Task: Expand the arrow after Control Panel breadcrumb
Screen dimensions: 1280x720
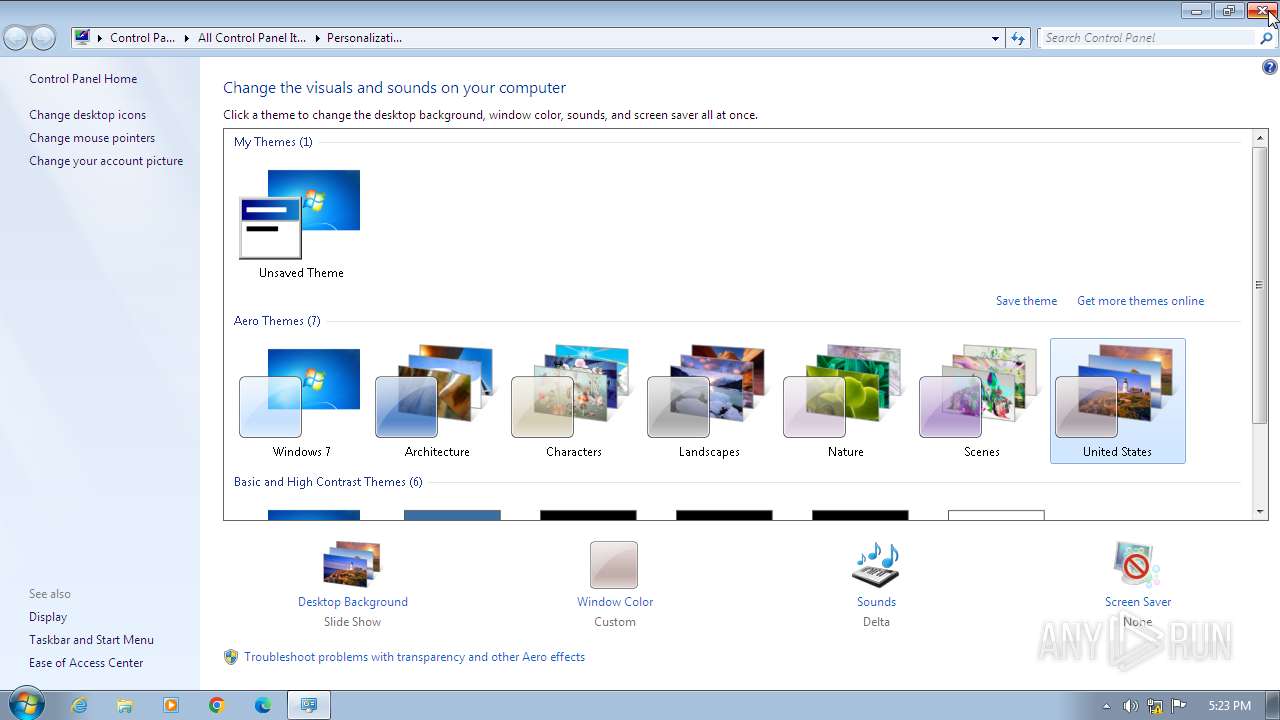Action: (x=186, y=38)
